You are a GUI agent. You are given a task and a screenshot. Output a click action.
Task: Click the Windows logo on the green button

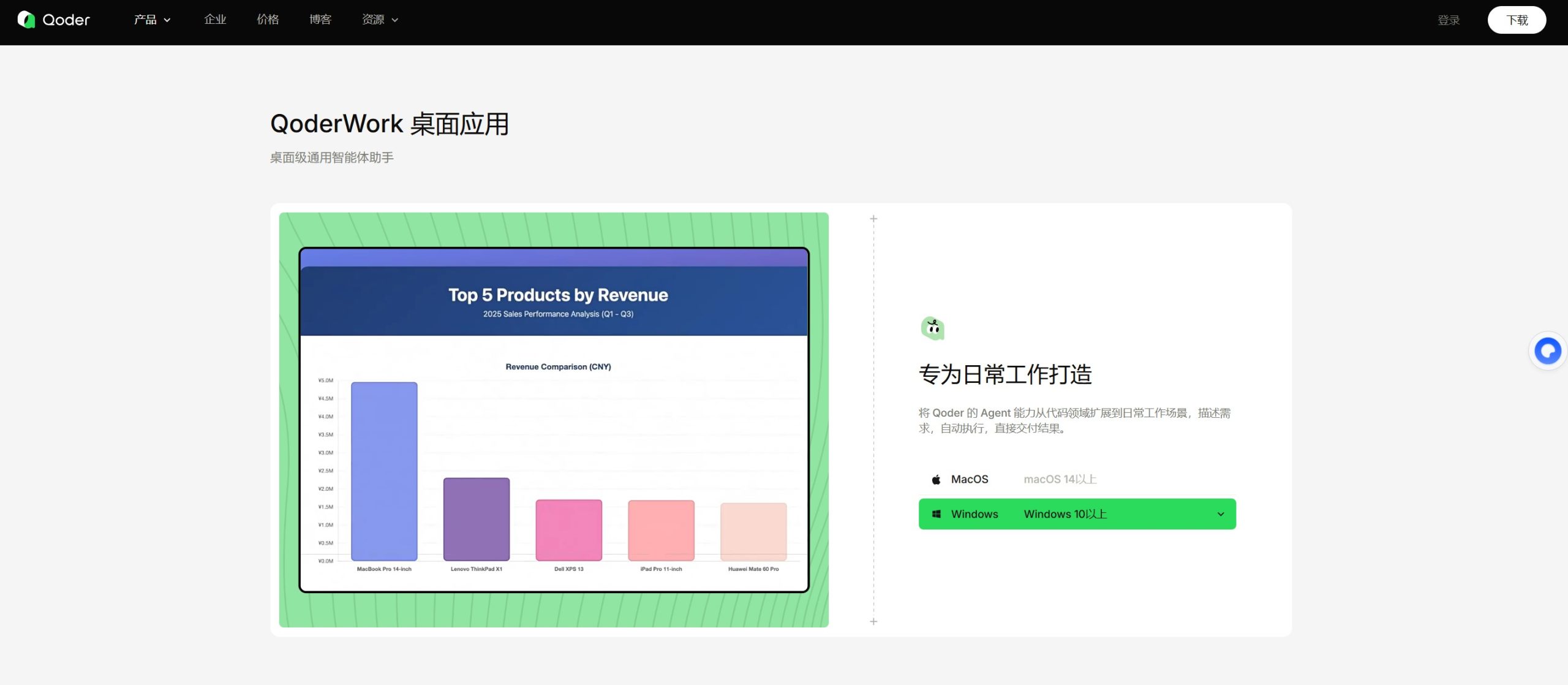[936, 513]
